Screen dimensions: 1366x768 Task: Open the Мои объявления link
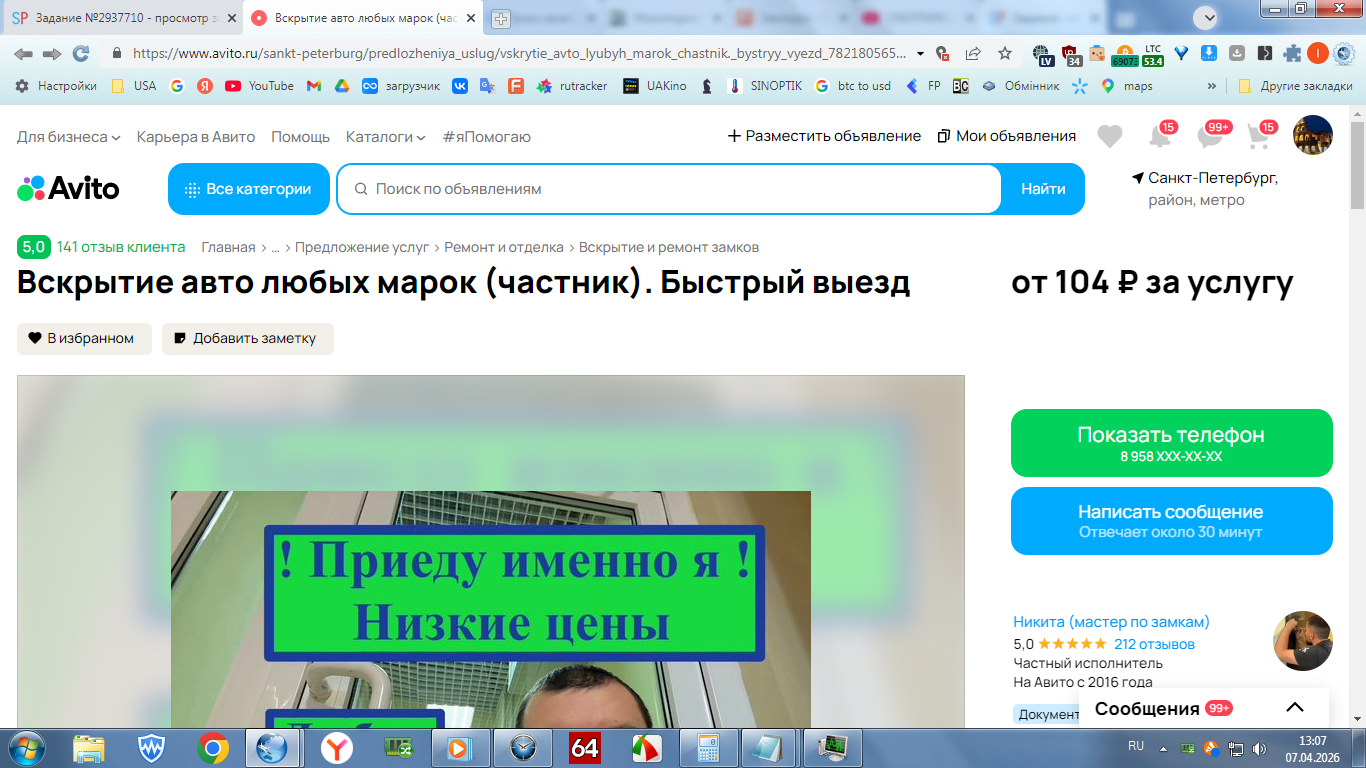1007,136
